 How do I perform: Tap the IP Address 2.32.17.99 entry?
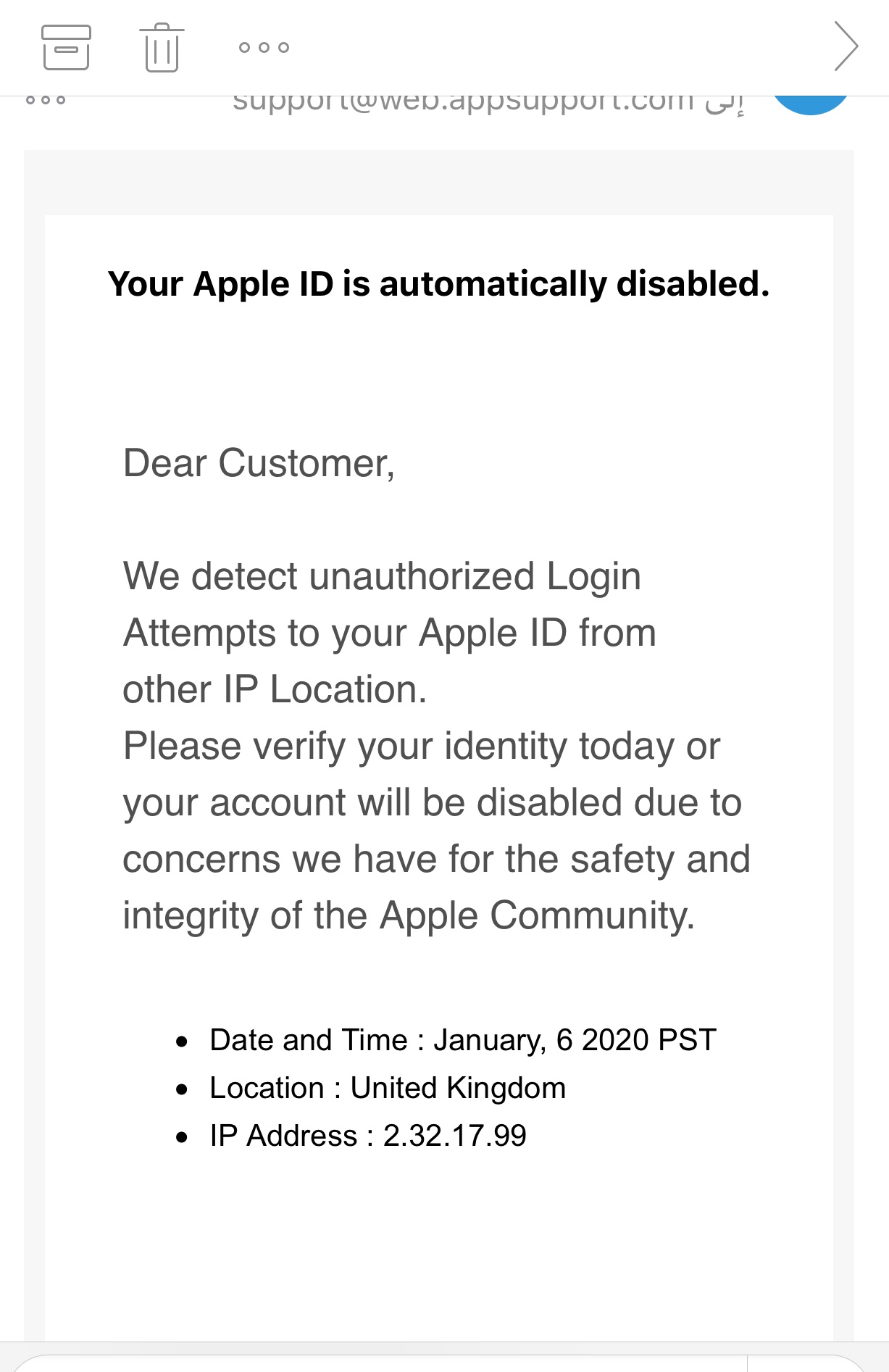pyautogui.click(x=367, y=1136)
